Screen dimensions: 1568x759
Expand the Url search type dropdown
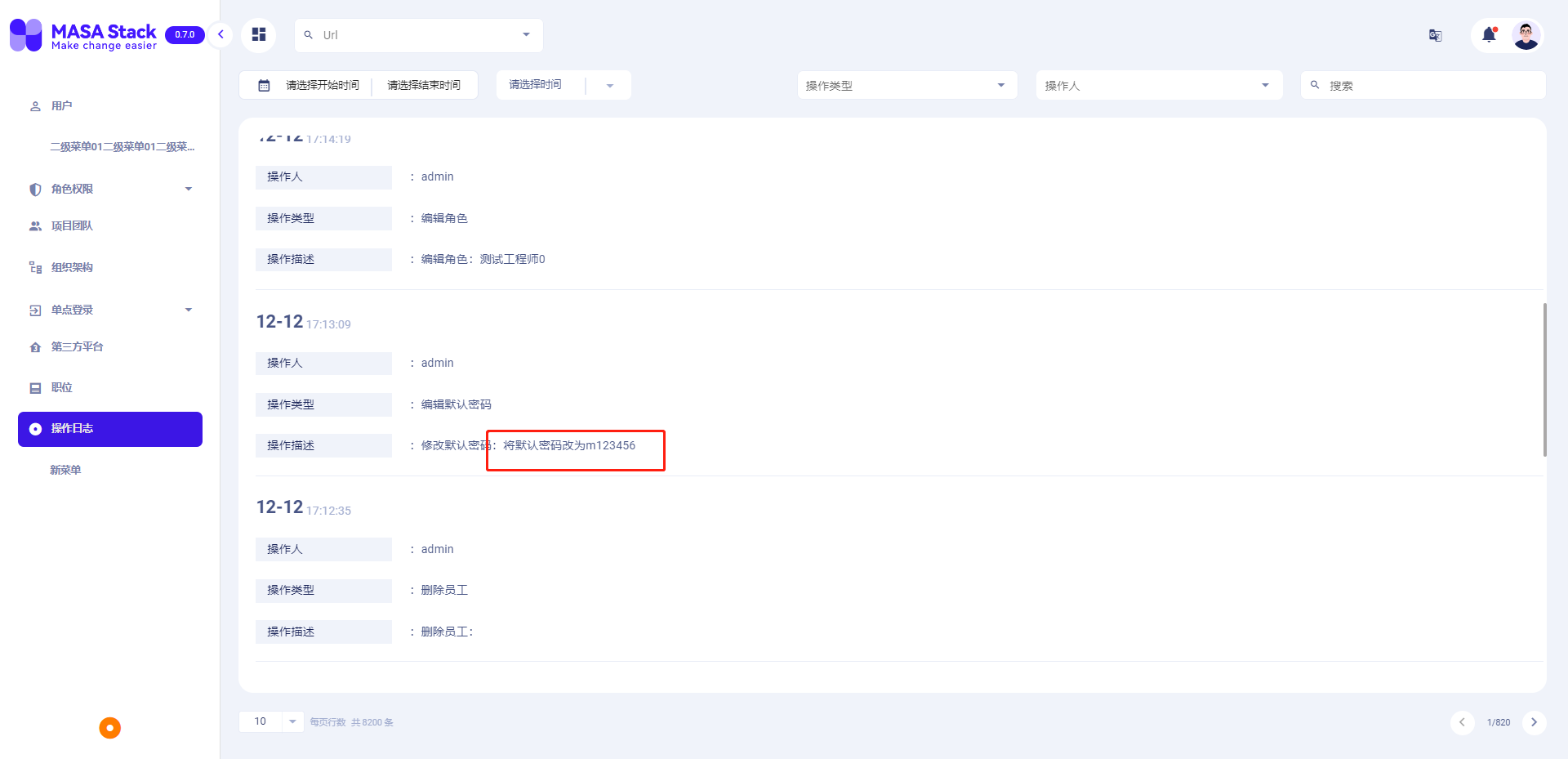pyautogui.click(x=525, y=35)
